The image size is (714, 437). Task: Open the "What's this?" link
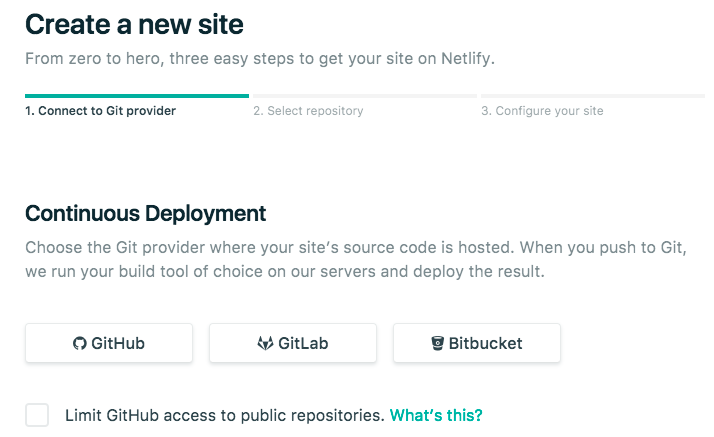436,415
